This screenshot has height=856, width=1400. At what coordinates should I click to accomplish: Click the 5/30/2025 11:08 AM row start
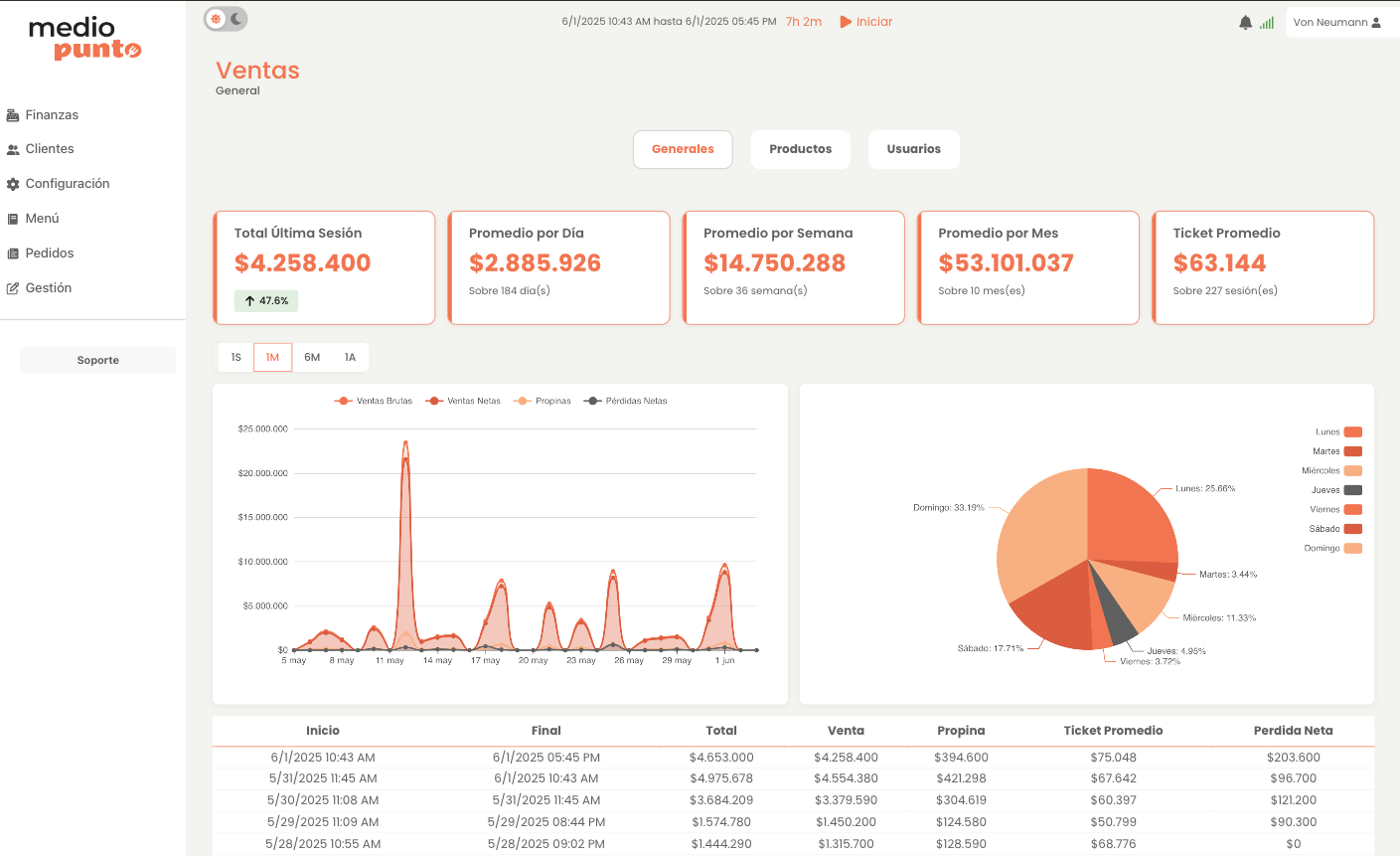pos(323,800)
